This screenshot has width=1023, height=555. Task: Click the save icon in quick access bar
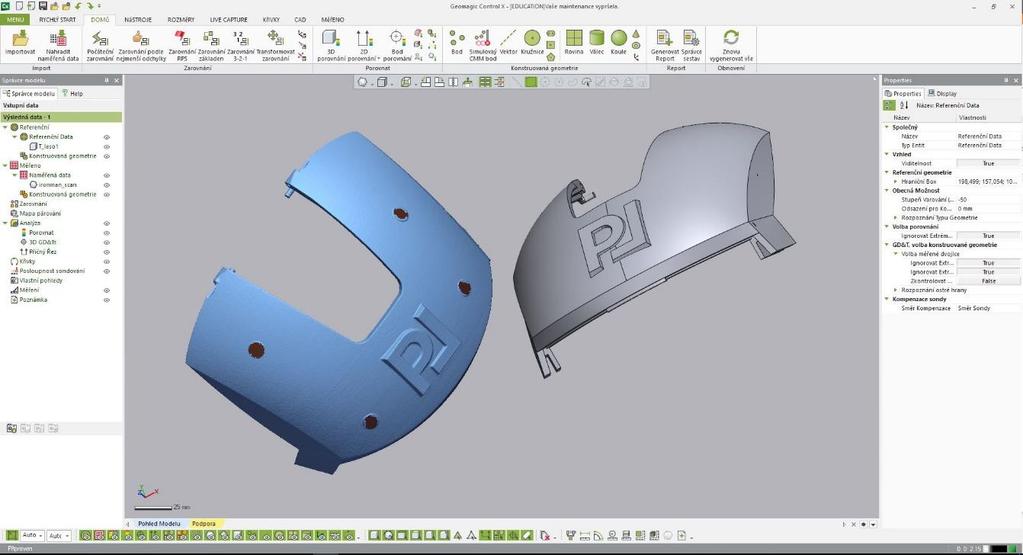tap(42, 6)
